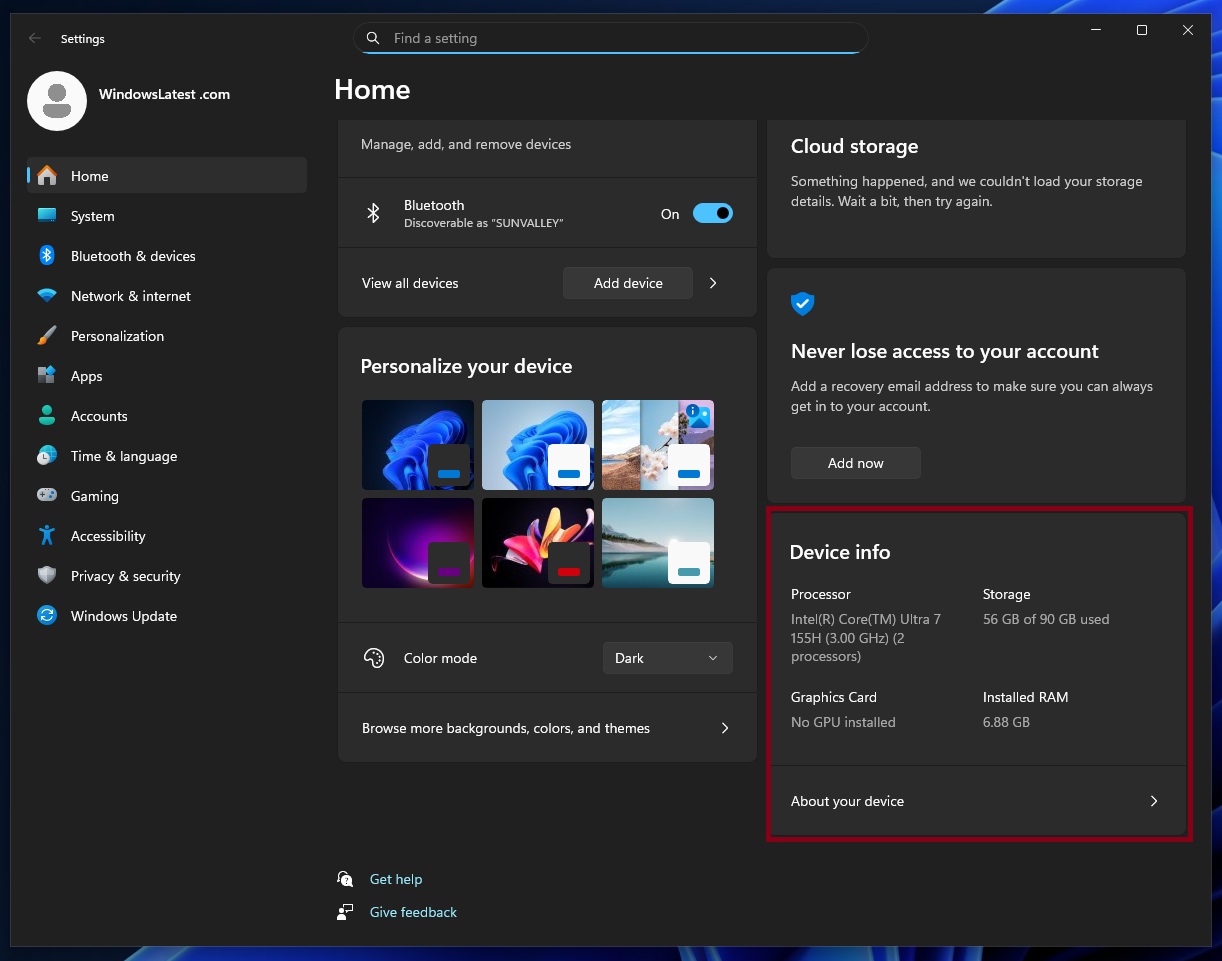Select the Gaming section icon
This screenshot has width=1222, height=961.
point(46,495)
